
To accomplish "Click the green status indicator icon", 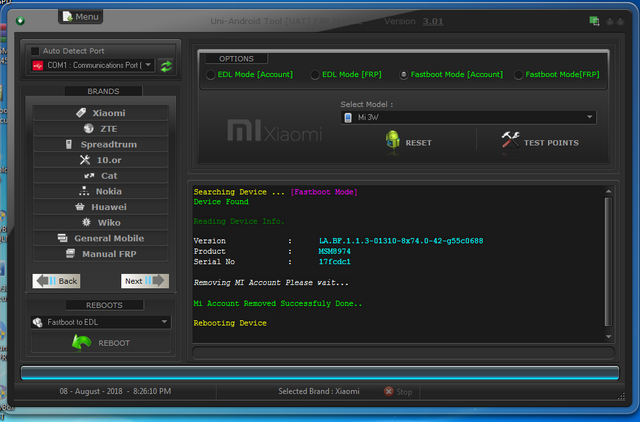I will 20,21.
